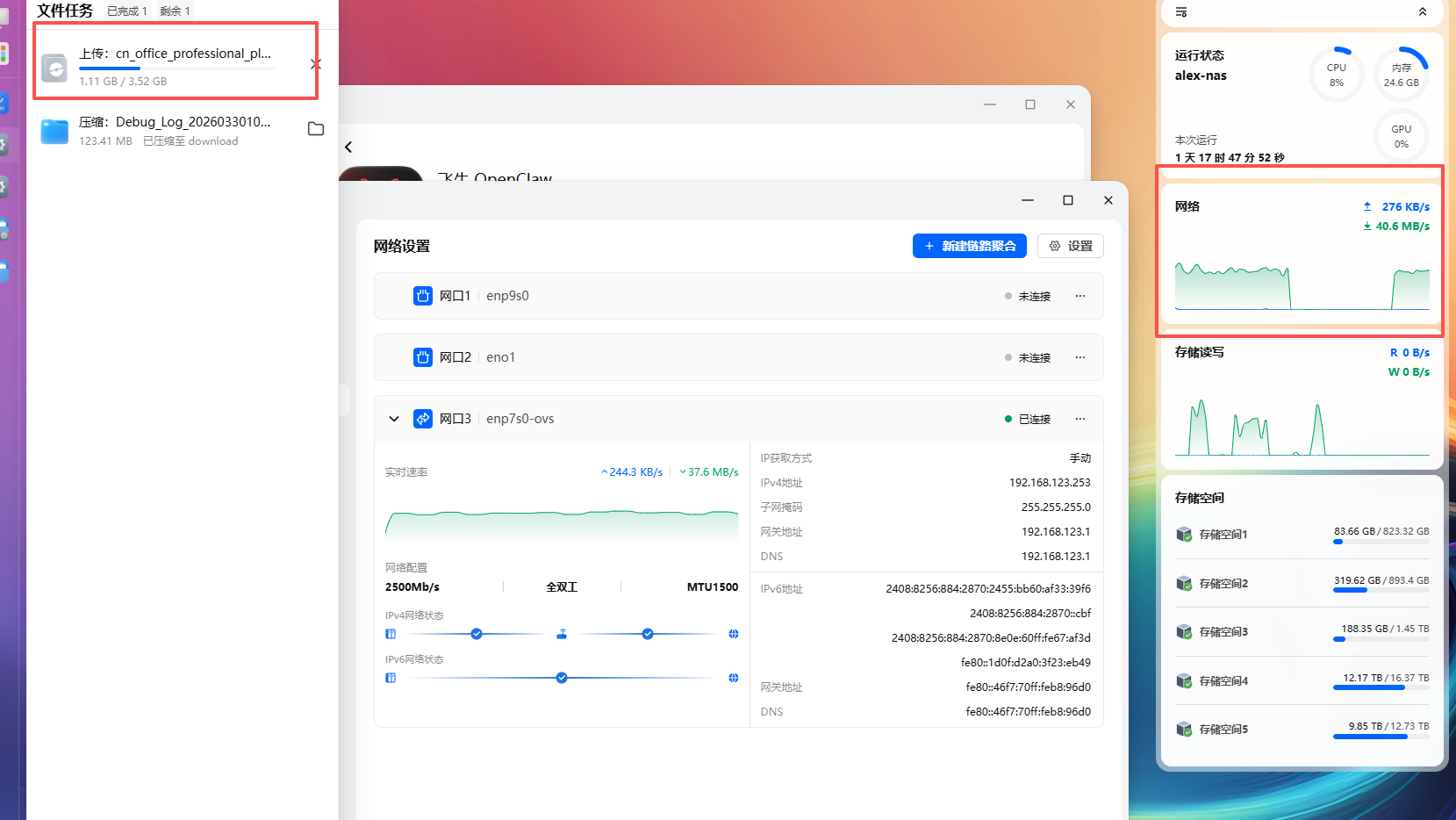Open the more options menu for 网口2
The image size is (1456, 820).
coord(1080,357)
